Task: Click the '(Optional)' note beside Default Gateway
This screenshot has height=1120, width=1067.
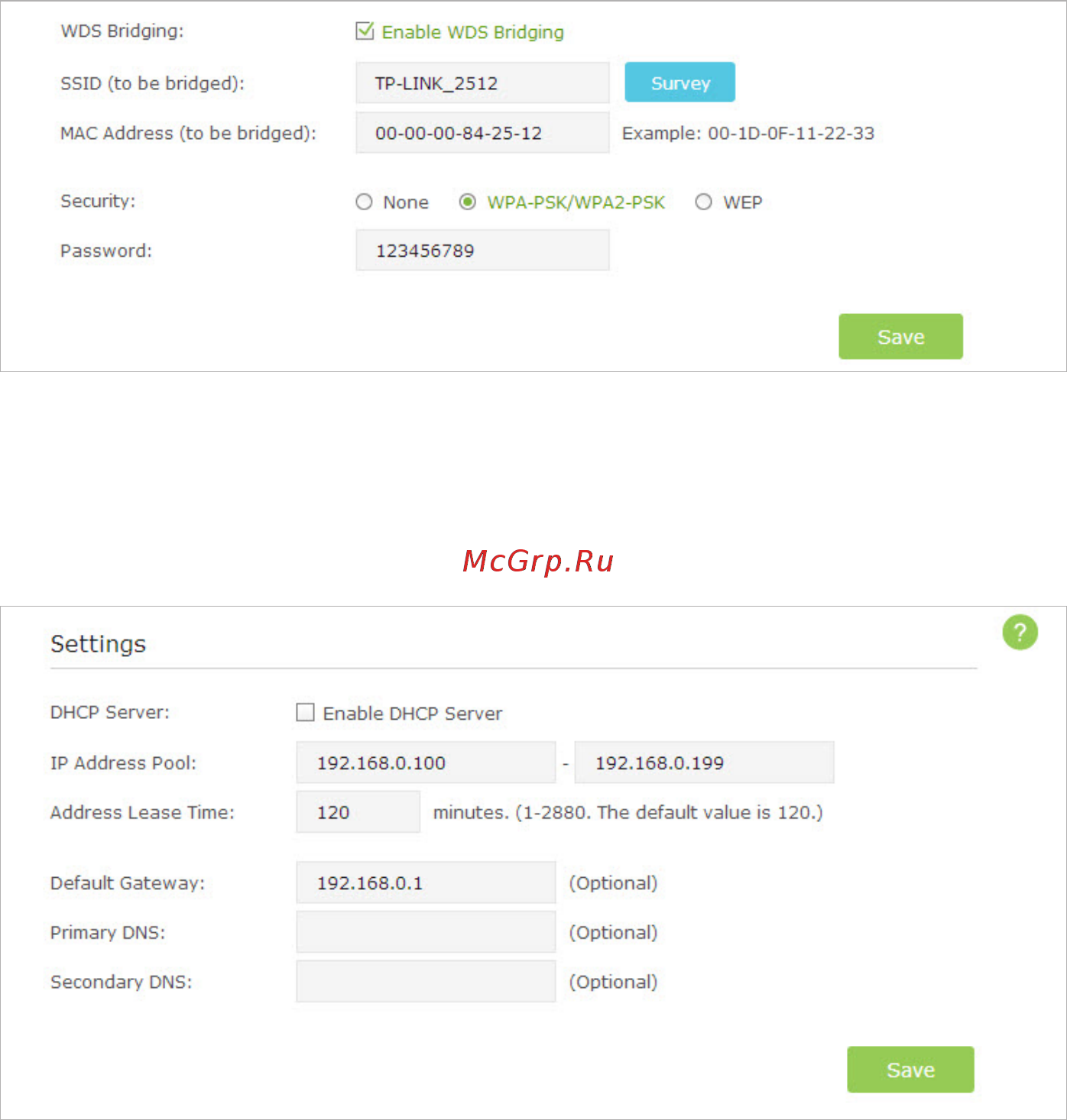Action: point(613,883)
